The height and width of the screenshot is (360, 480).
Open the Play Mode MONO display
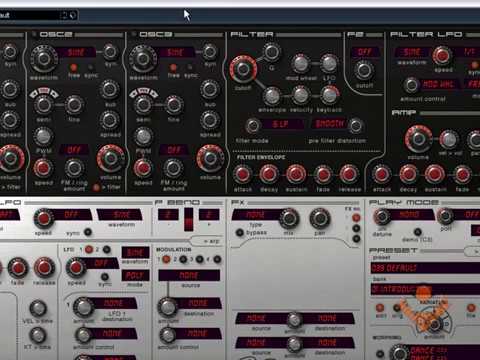pyautogui.click(x=412, y=215)
